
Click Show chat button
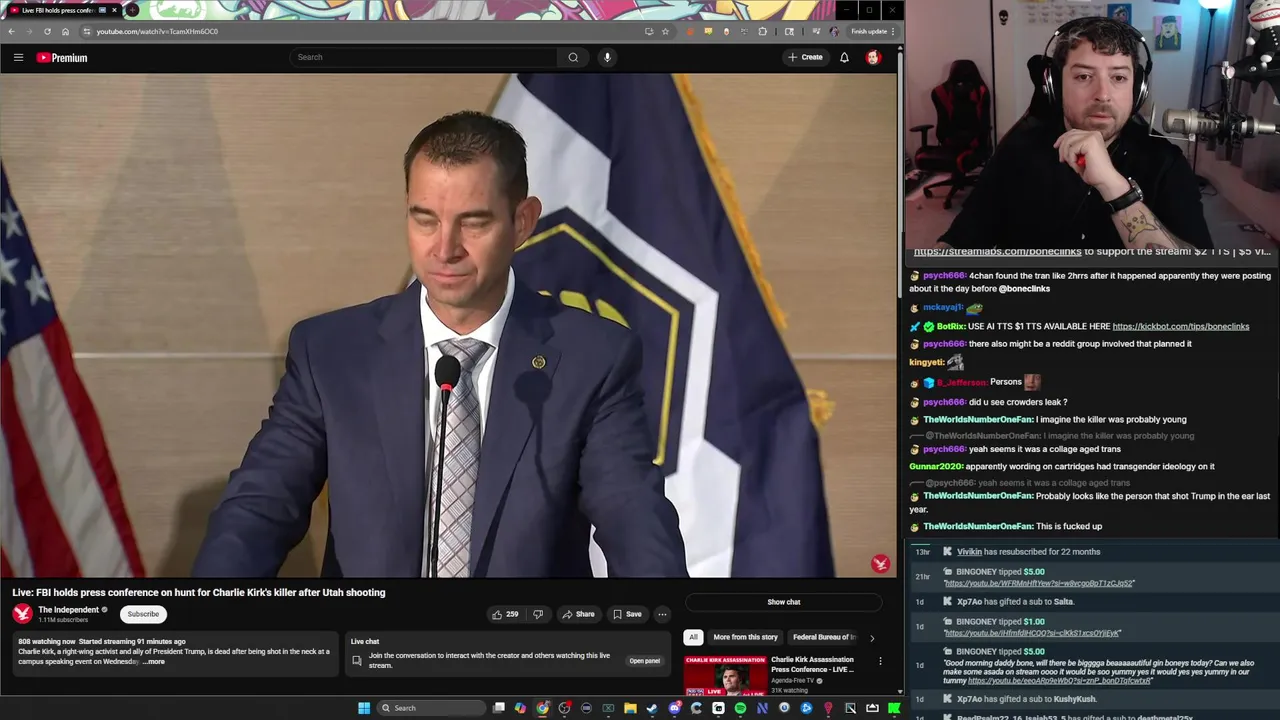(784, 602)
